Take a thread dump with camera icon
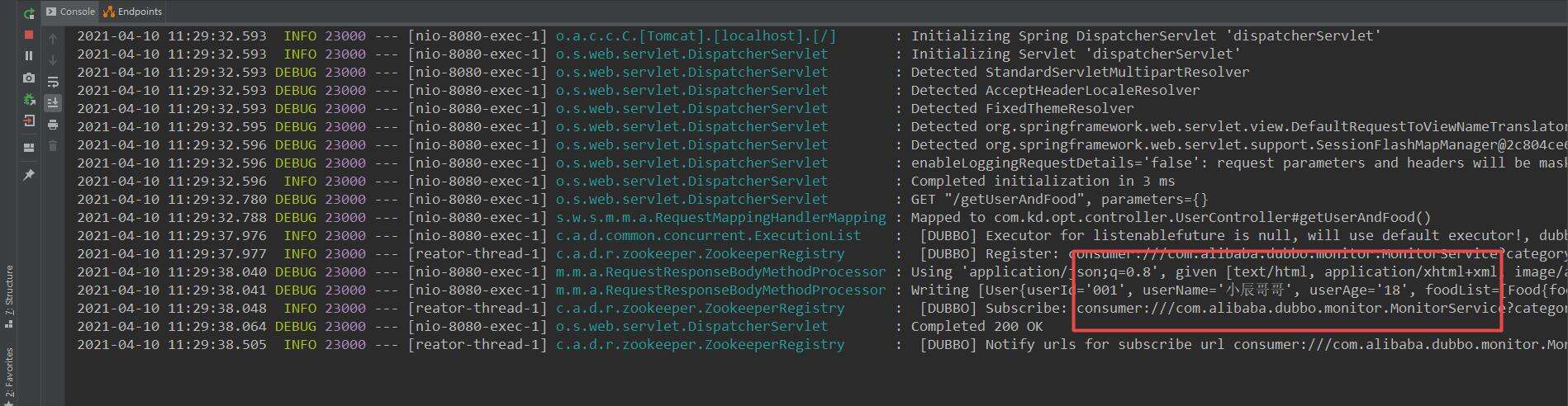This screenshot has height=406, width=1568. [29, 78]
